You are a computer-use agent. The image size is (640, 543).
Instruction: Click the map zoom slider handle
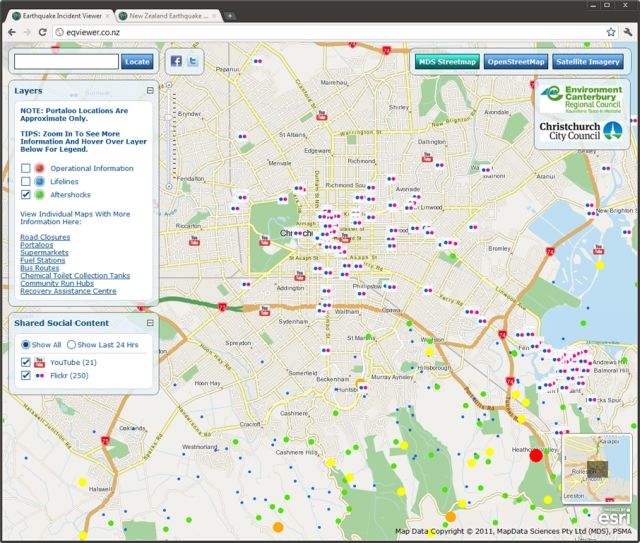[169, 118]
